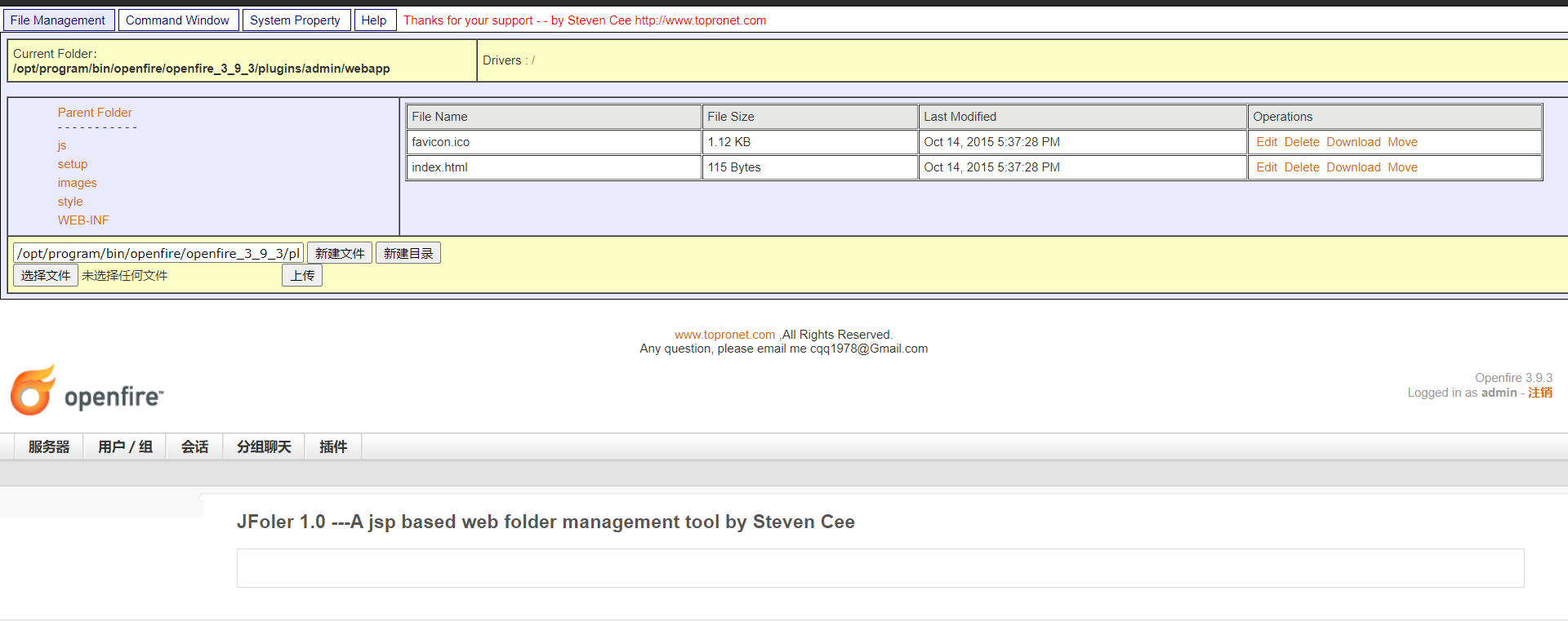Open System Property tab
Screen dimensions: 1568x622
[x=296, y=20]
